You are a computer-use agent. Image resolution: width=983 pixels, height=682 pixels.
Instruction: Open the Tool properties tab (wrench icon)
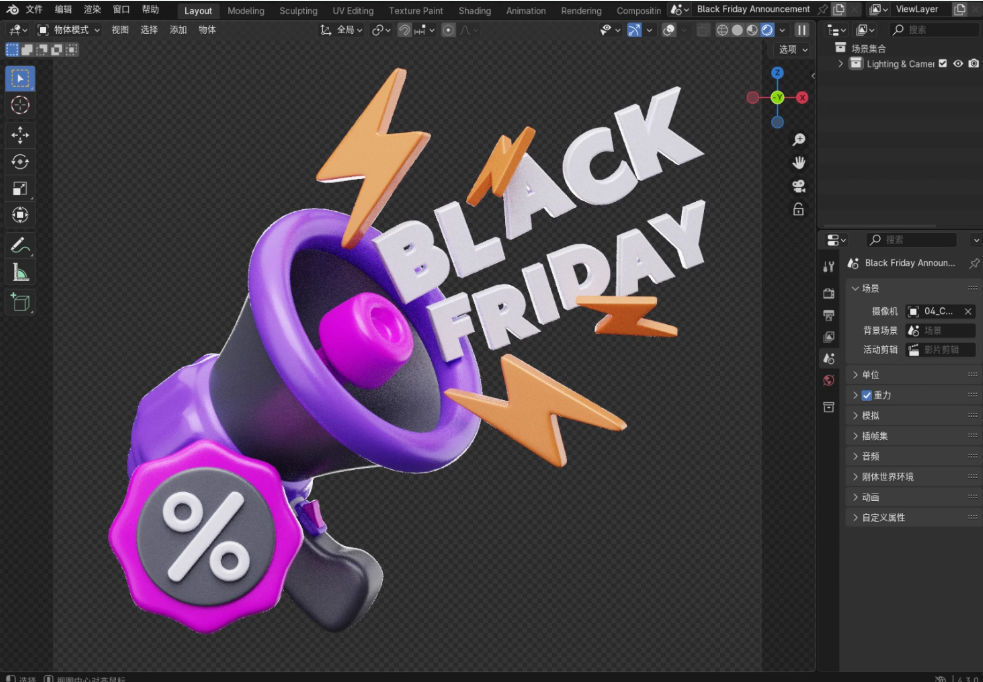pyautogui.click(x=829, y=266)
